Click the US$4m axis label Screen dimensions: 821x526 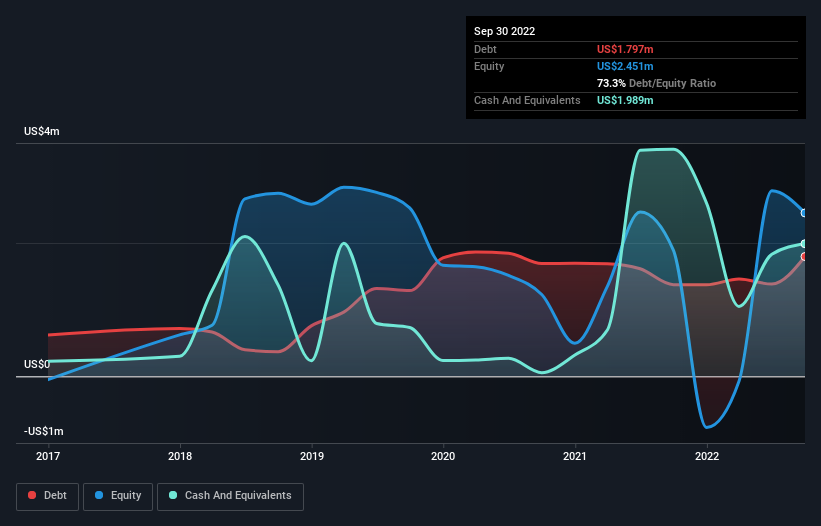point(42,131)
